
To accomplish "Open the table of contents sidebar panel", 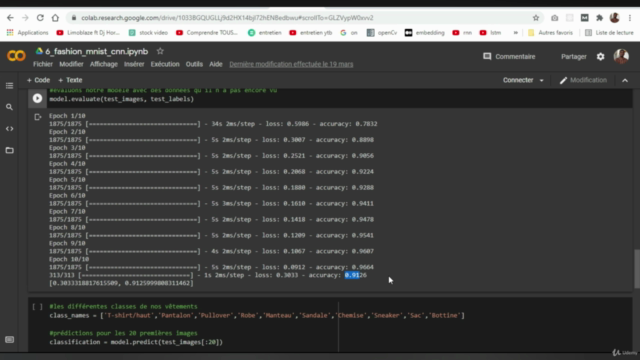I will coord(9,86).
